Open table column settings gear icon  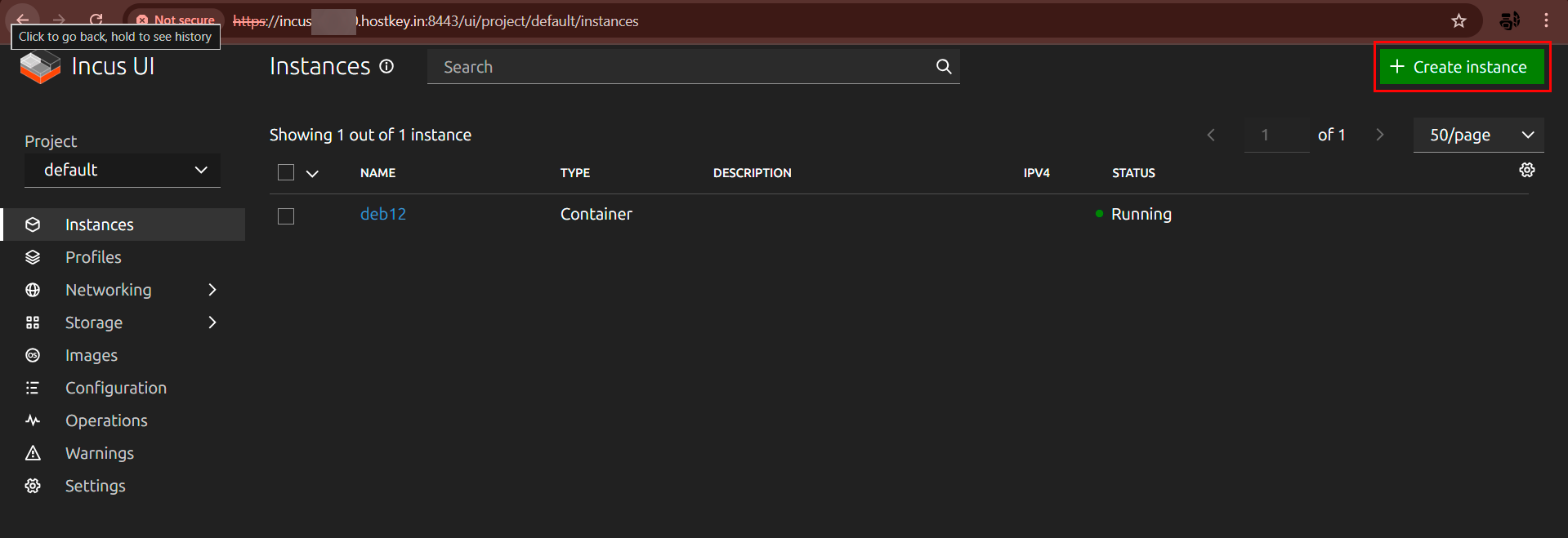[1526, 170]
